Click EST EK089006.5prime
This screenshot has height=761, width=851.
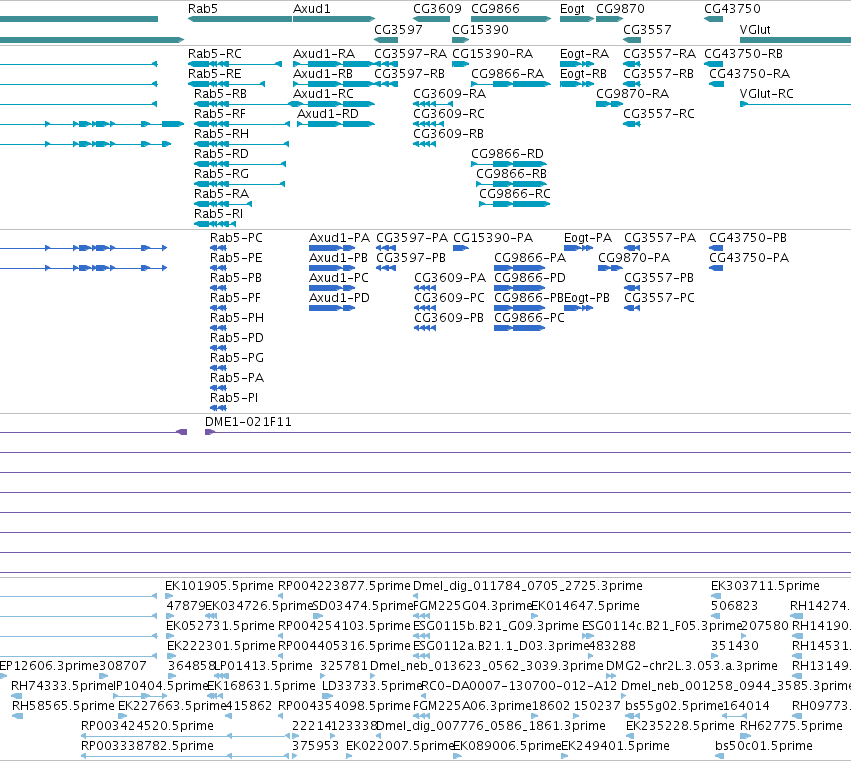click(x=507, y=746)
